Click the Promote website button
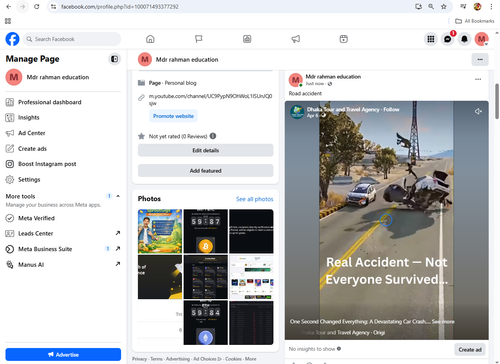This screenshot has height=364, width=500. tap(173, 116)
